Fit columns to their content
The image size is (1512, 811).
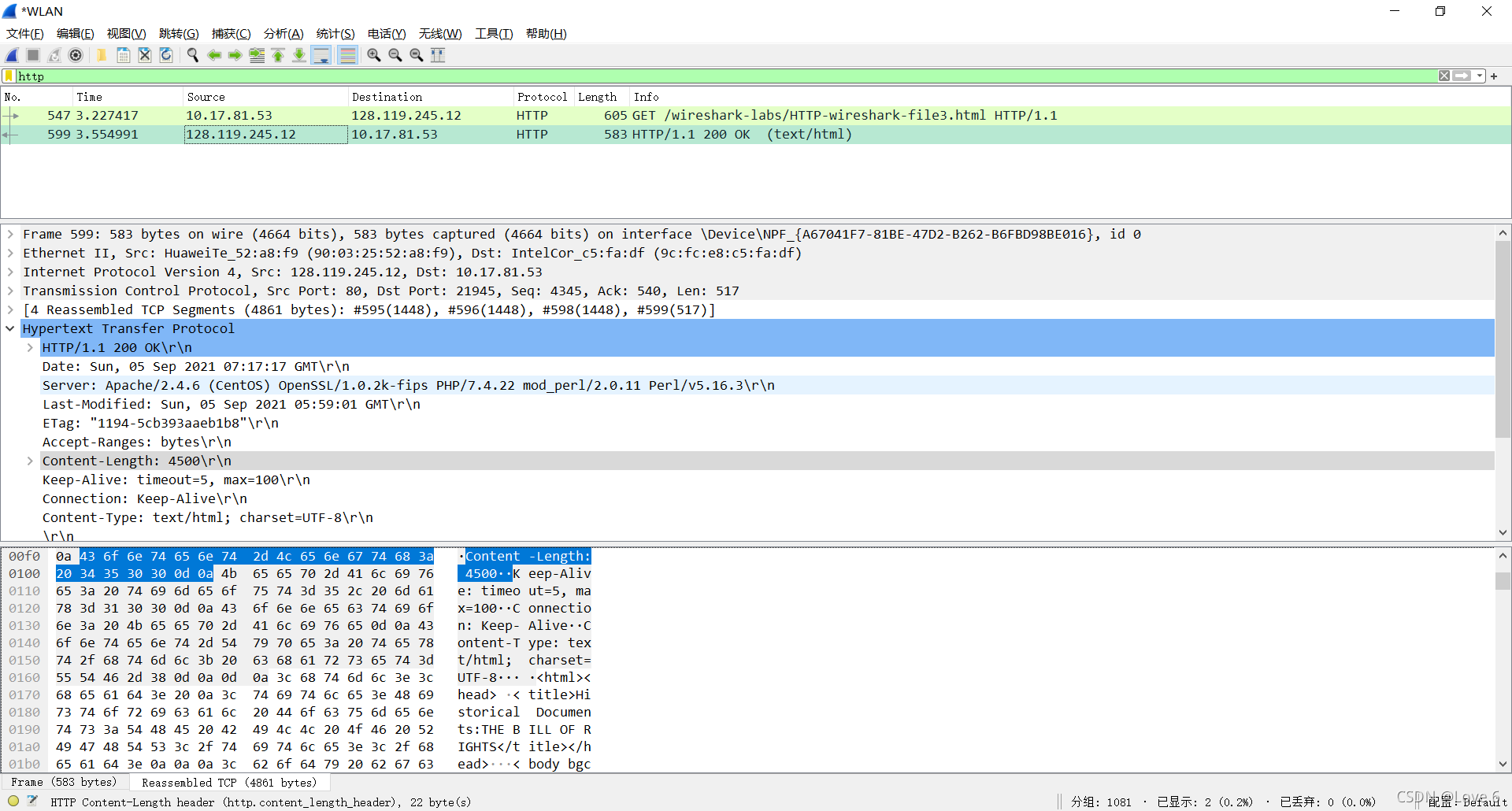(x=438, y=55)
